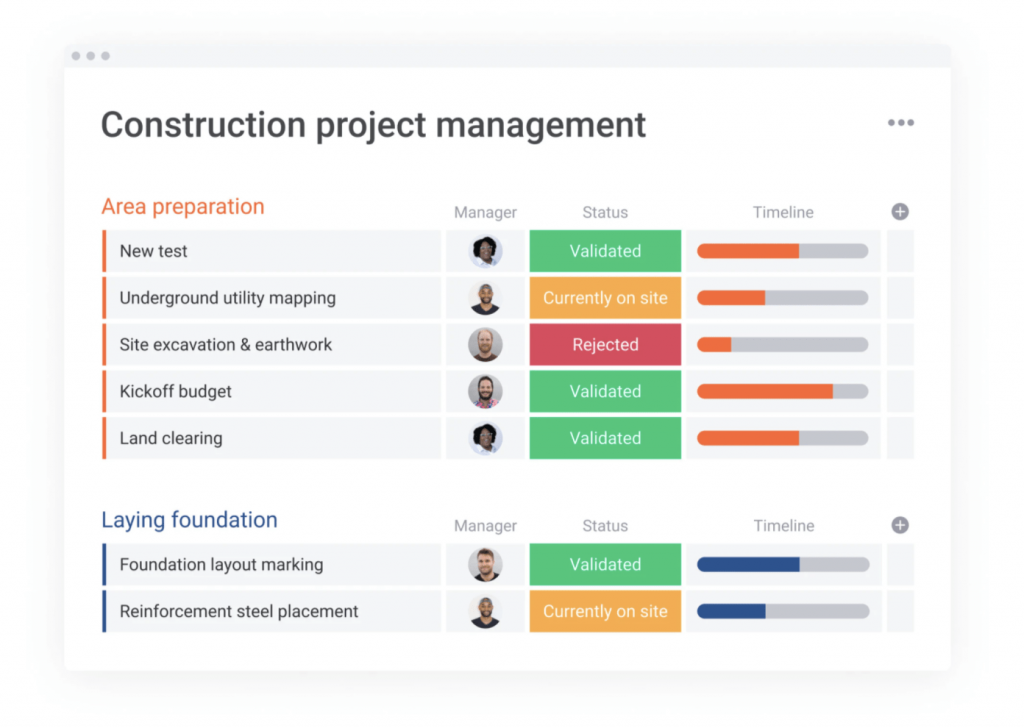Image resolution: width=1024 pixels, height=728 pixels.
Task: Click the Manager avatar on Kickoff budget row
Action: click(x=485, y=391)
